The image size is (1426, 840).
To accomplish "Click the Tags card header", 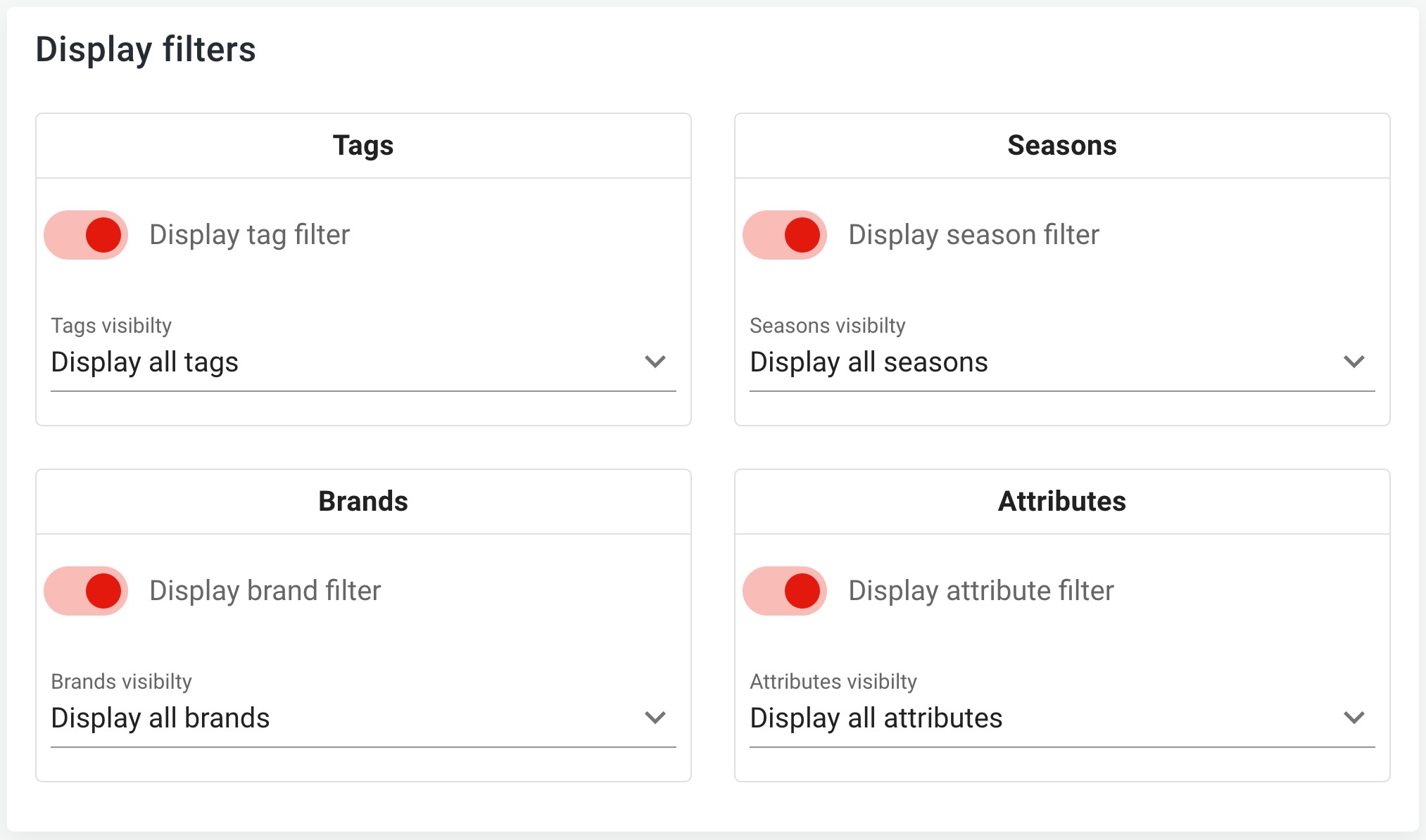I will click(363, 146).
